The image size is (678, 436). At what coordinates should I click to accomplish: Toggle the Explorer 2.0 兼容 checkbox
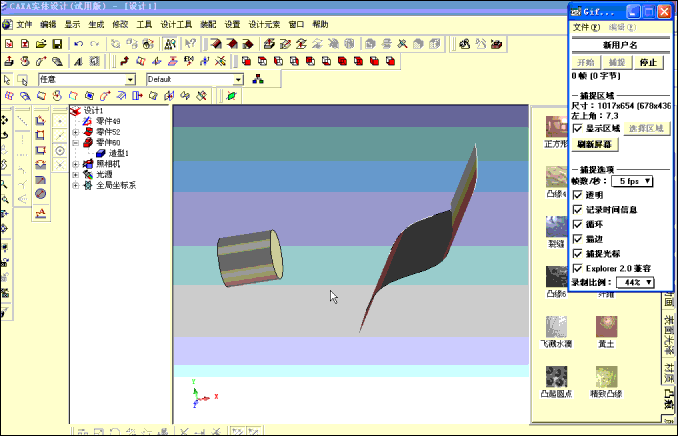coord(577,269)
